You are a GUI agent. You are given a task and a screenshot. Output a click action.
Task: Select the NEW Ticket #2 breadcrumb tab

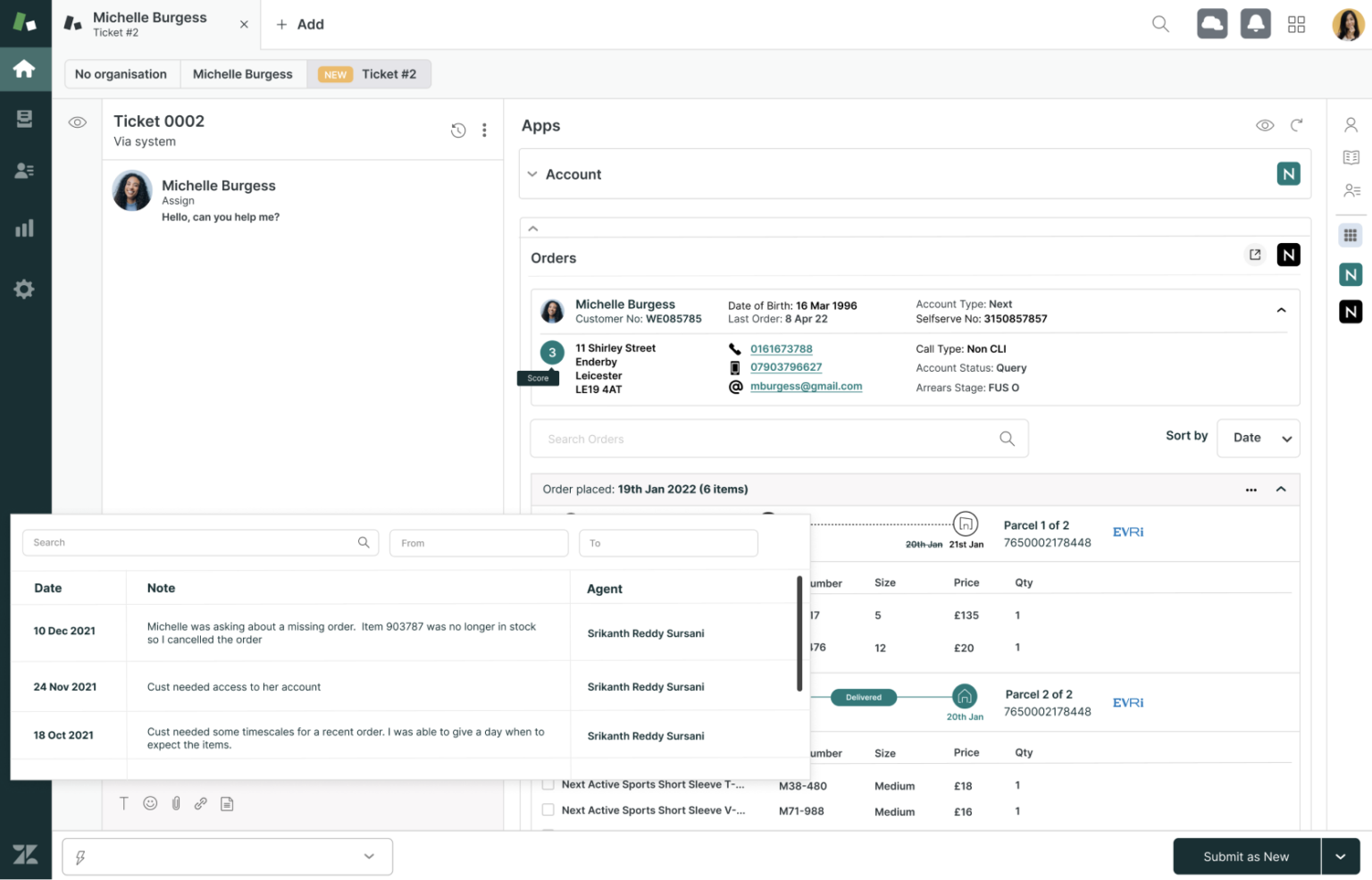point(368,74)
